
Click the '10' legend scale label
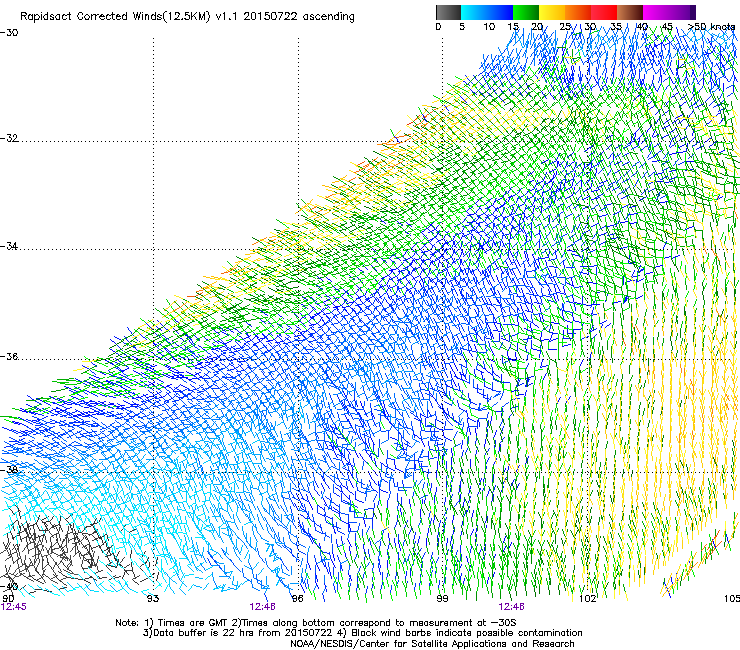tap(489, 27)
